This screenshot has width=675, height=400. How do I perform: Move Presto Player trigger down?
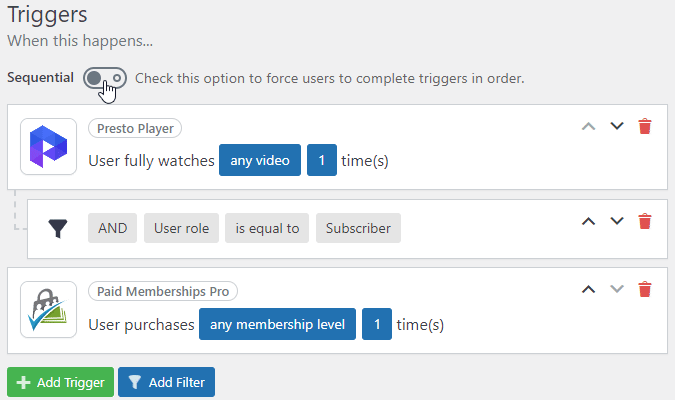617,126
